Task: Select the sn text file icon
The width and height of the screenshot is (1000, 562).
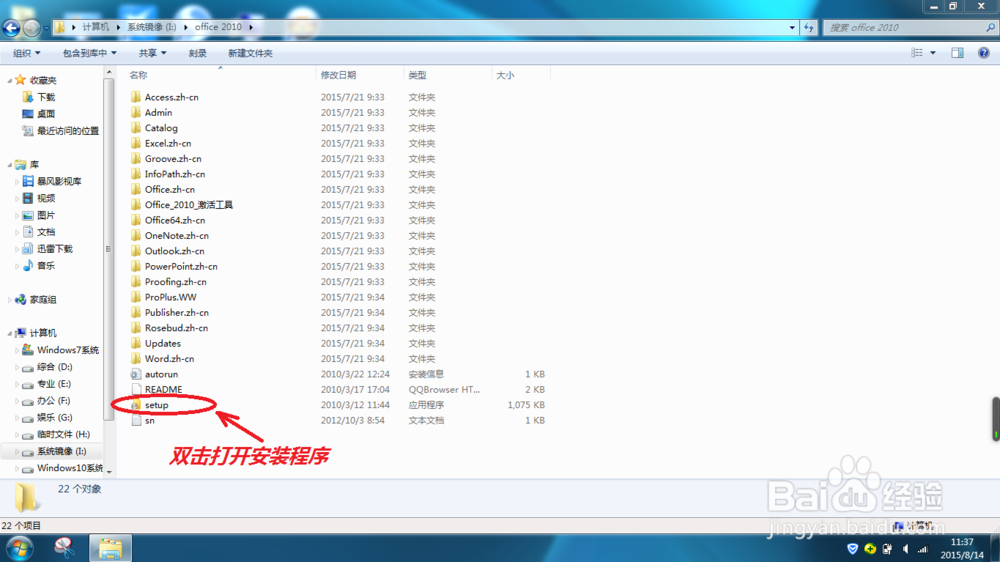Action: click(x=136, y=420)
